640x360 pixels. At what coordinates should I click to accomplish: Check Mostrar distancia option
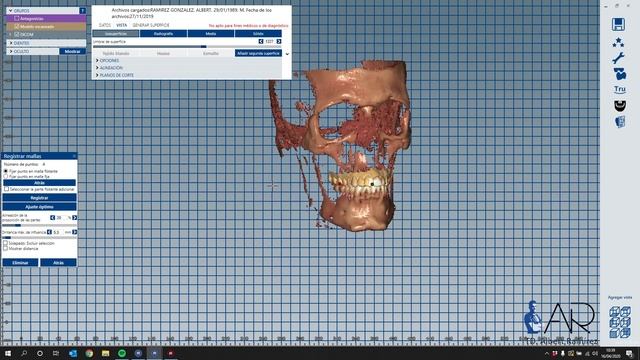click(6, 249)
